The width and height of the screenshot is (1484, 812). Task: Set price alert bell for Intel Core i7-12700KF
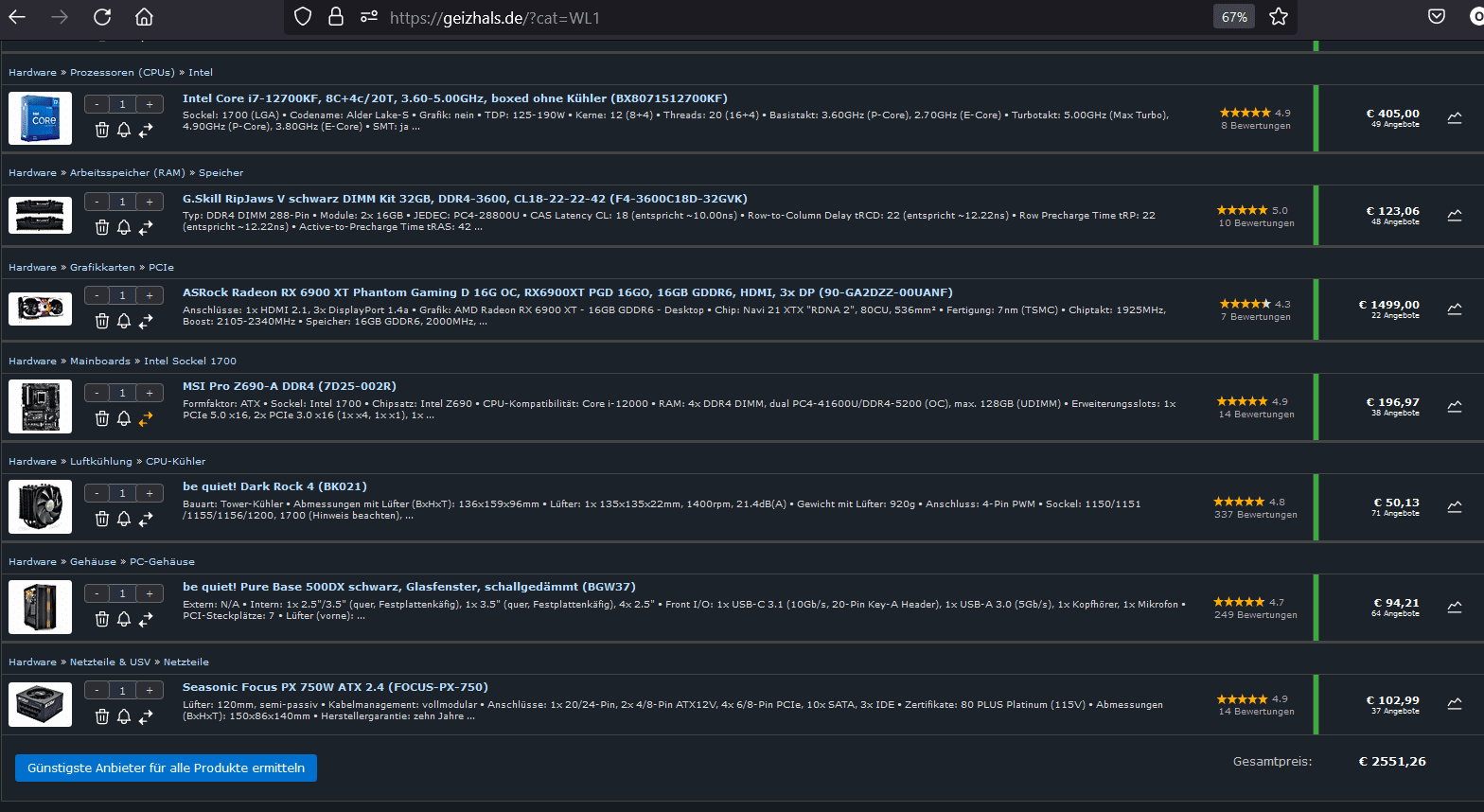pyautogui.click(x=124, y=130)
